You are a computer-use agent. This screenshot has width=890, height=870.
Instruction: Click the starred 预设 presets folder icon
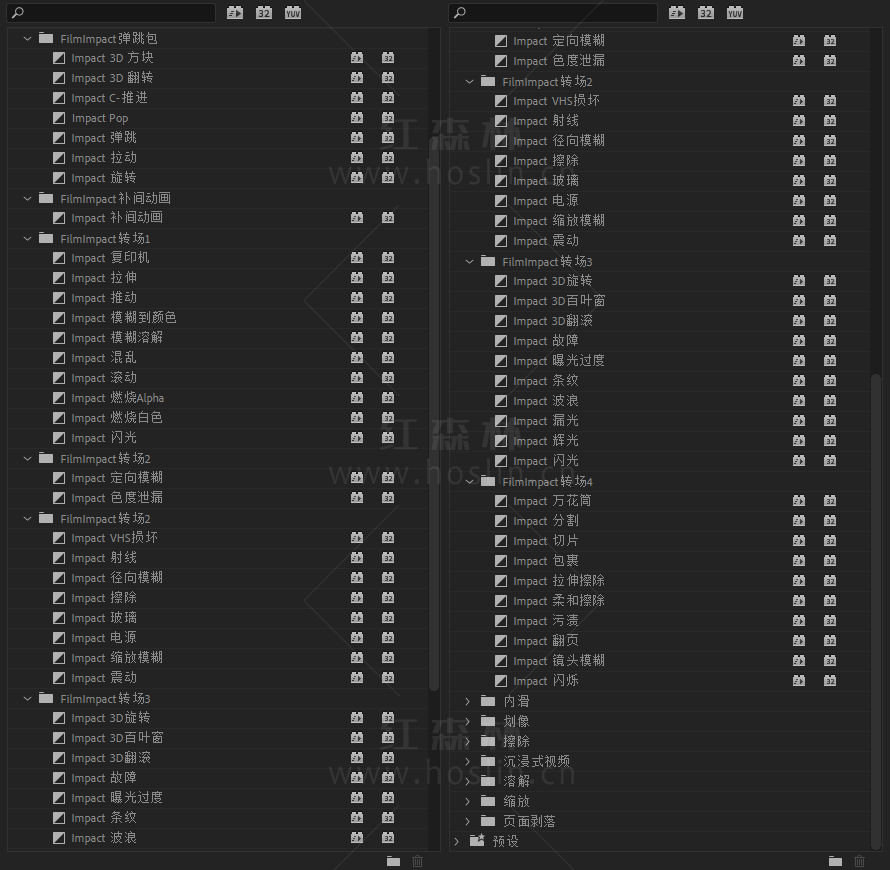point(477,840)
